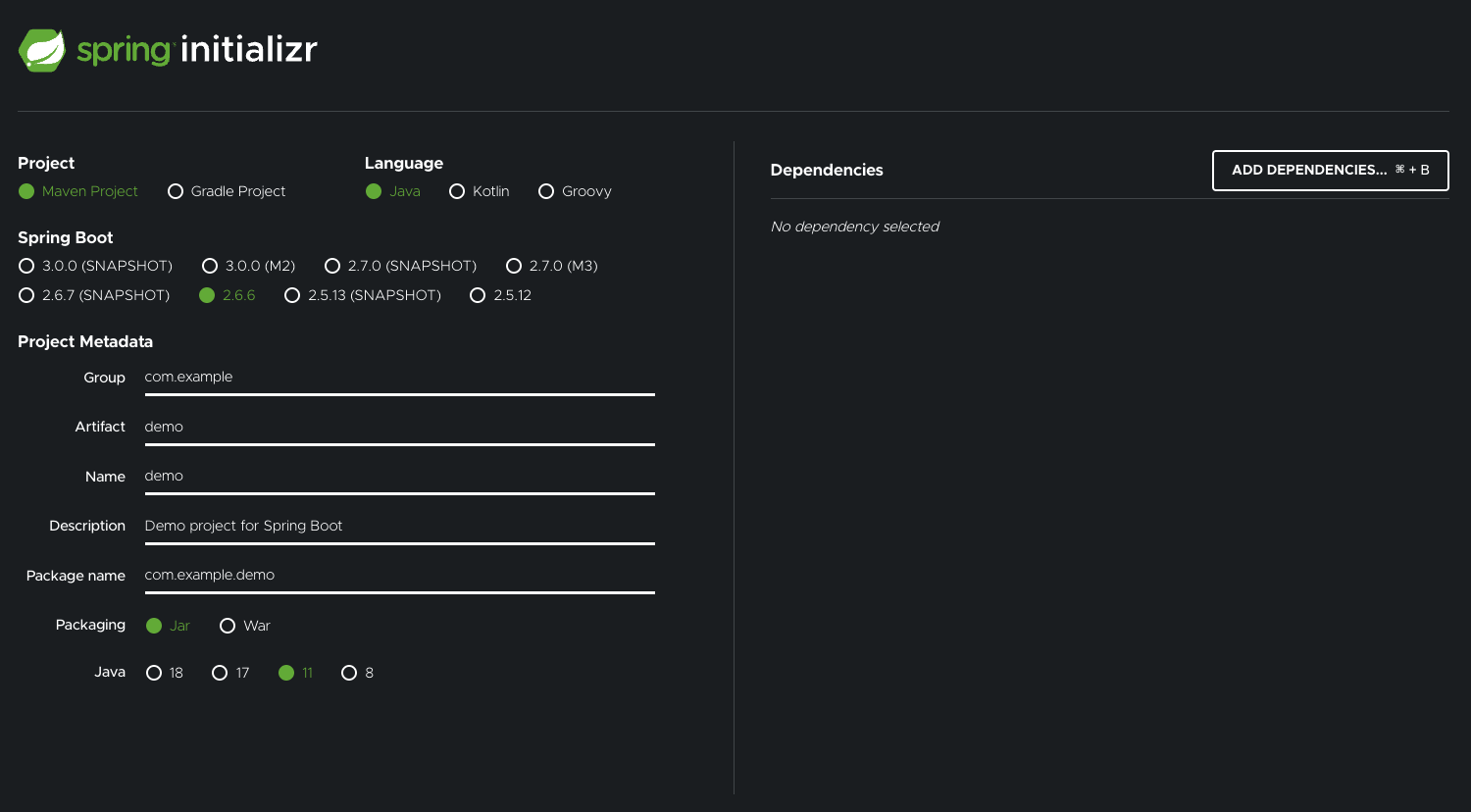The height and width of the screenshot is (812, 1471).
Task: Select Spring Boot 2.7.0 (M3)
Action: (x=552, y=266)
